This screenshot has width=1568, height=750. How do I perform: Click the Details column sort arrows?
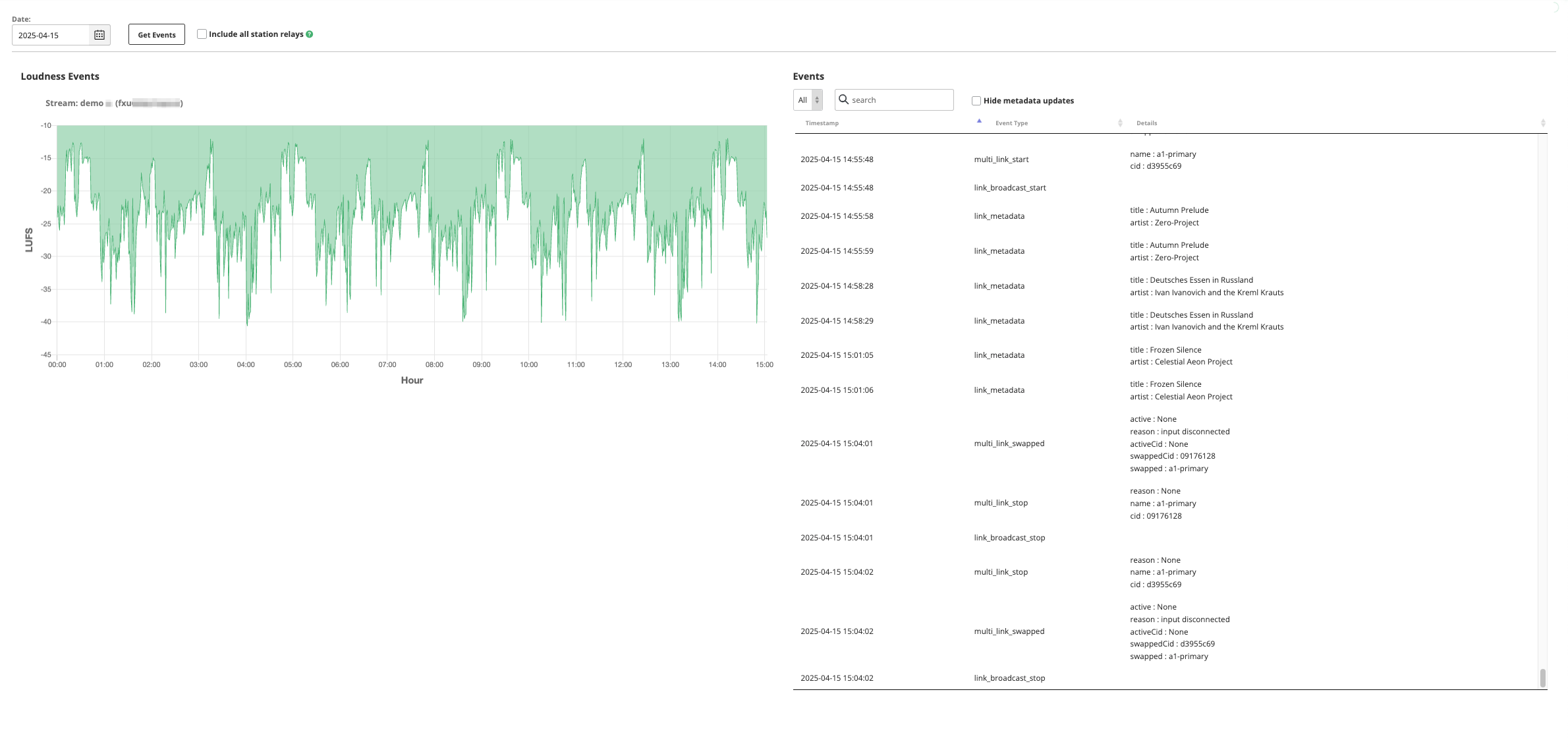(1542, 123)
